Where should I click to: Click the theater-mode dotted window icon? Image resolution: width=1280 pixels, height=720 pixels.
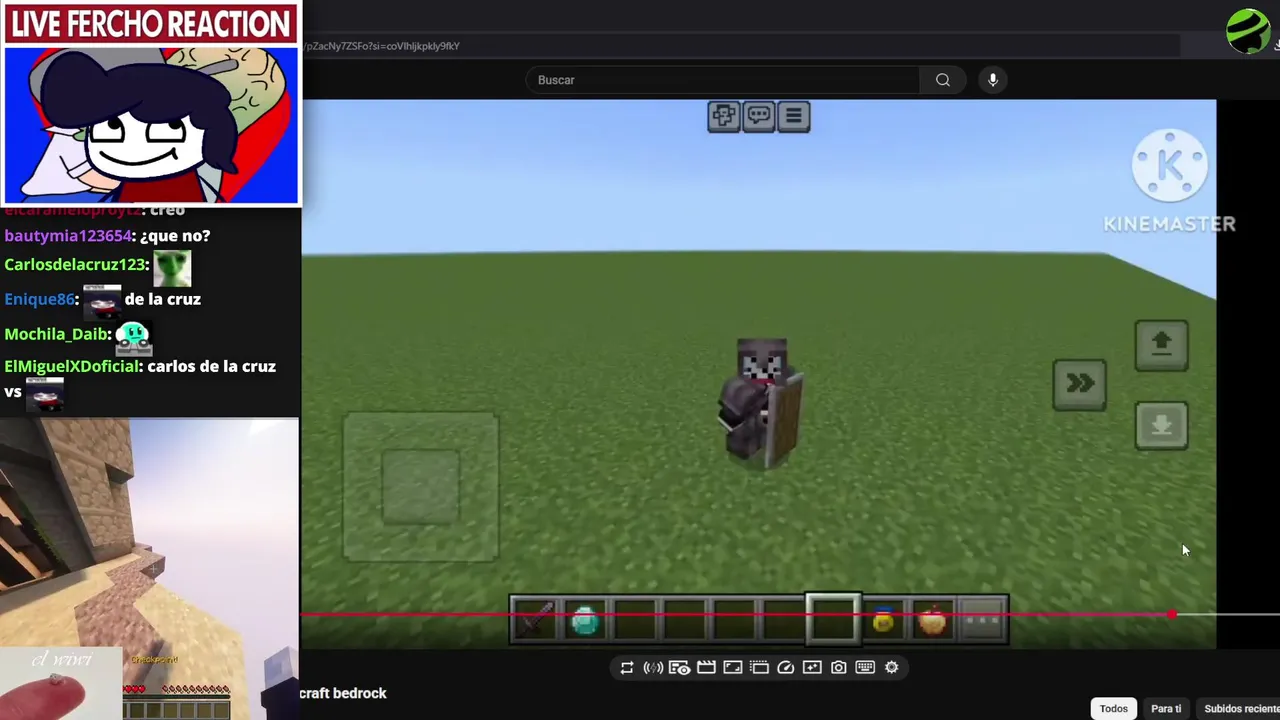click(x=759, y=668)
